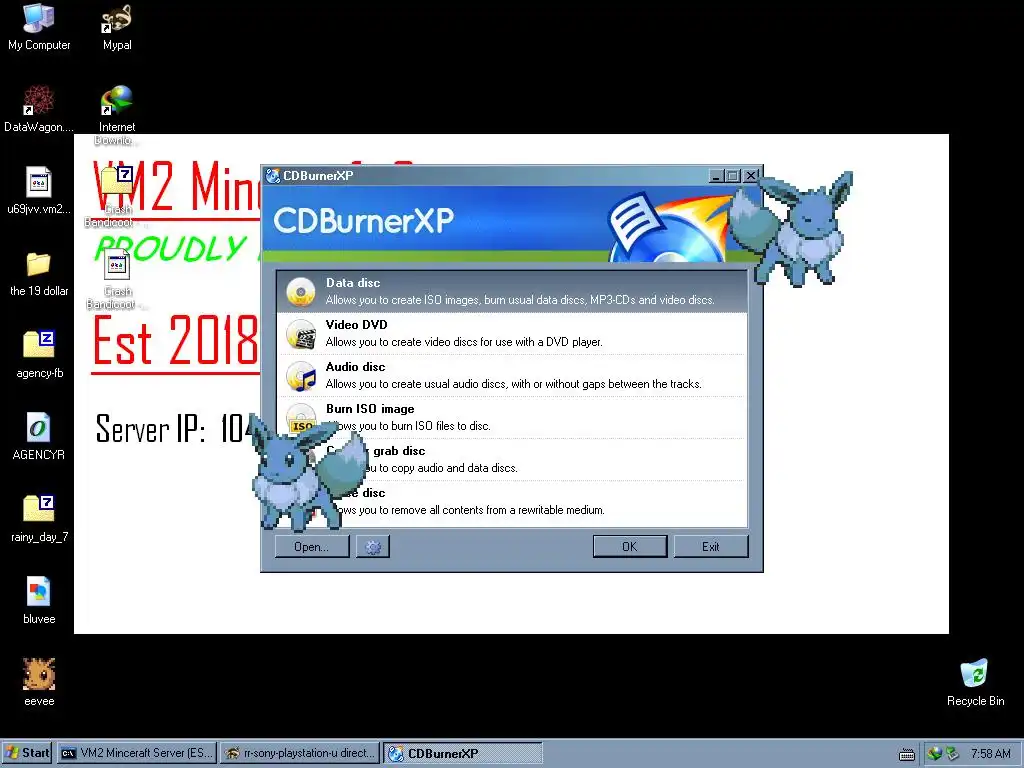
Task: Close the CDBurnerXP window
Action: click(x=750, y=176)
